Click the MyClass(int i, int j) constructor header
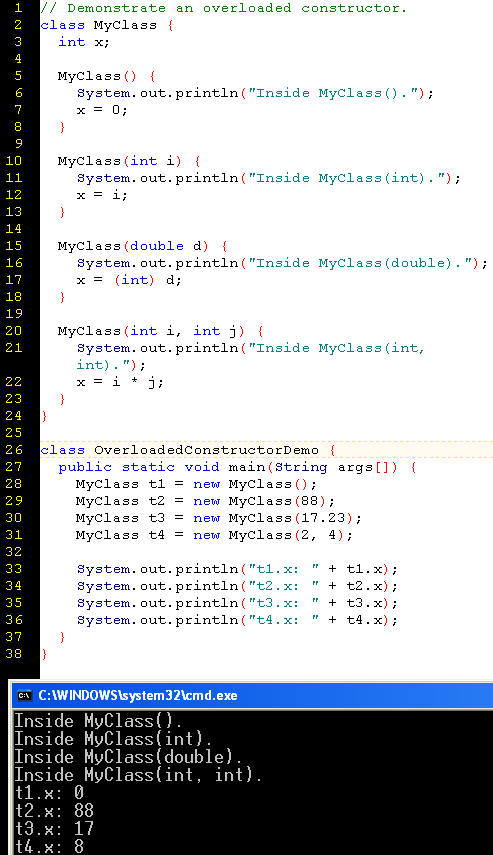This screenshot has width=493, height=855. [161, 331]
